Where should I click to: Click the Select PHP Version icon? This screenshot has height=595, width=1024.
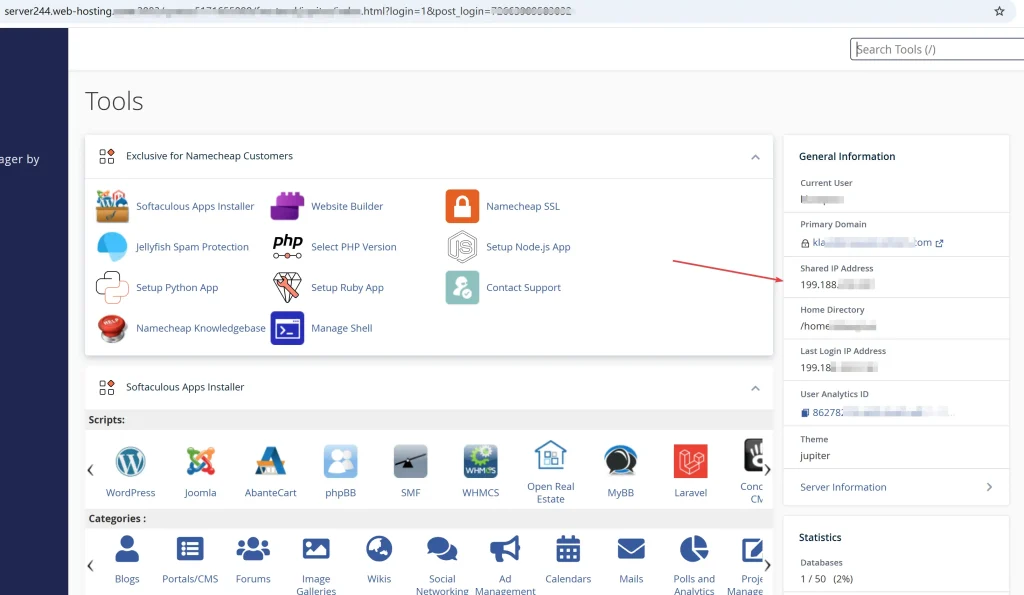click(287, 247)
